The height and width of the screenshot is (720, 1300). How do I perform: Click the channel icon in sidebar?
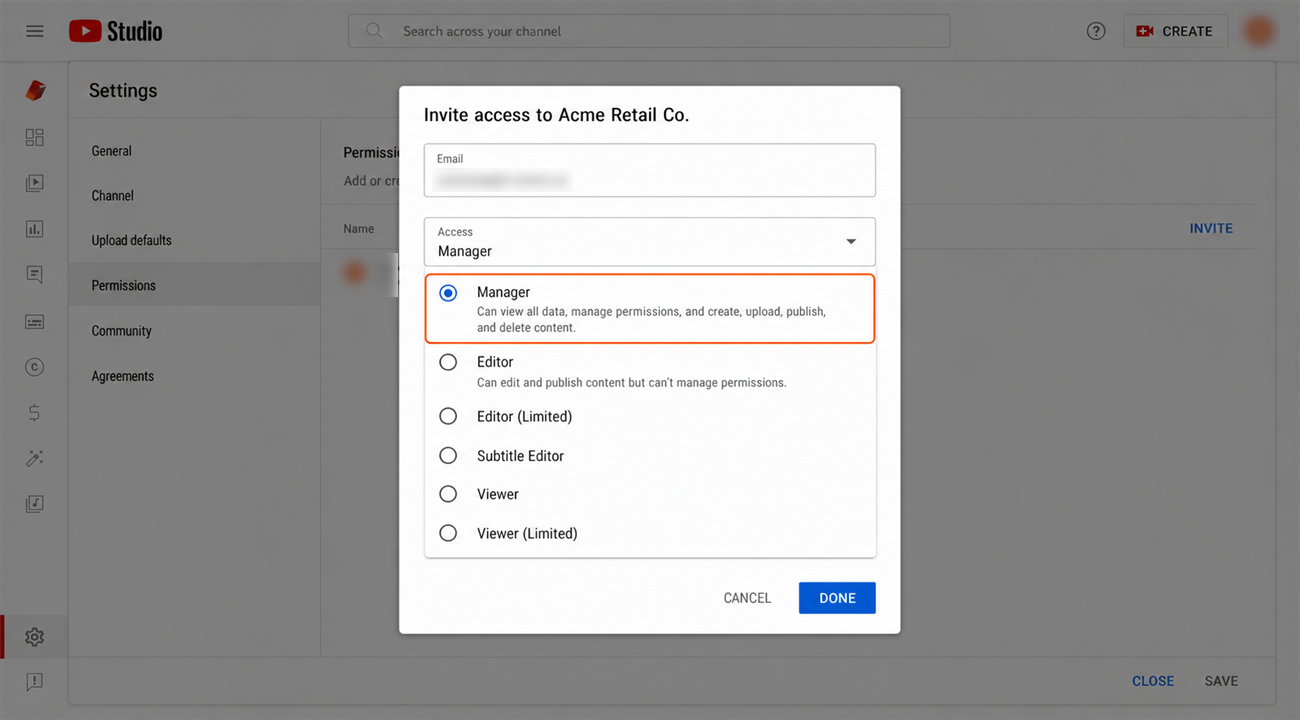(x=35, y=91)
